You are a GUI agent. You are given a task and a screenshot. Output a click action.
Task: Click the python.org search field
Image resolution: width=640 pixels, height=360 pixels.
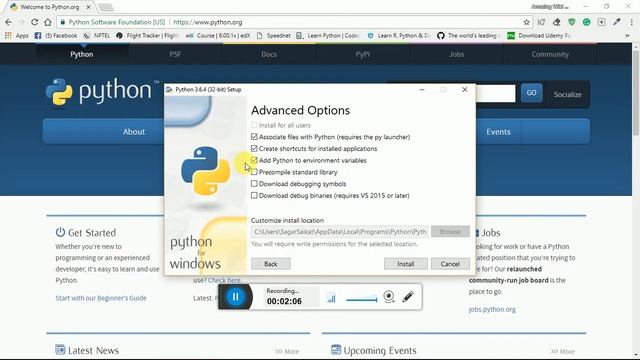click(496, 93)
